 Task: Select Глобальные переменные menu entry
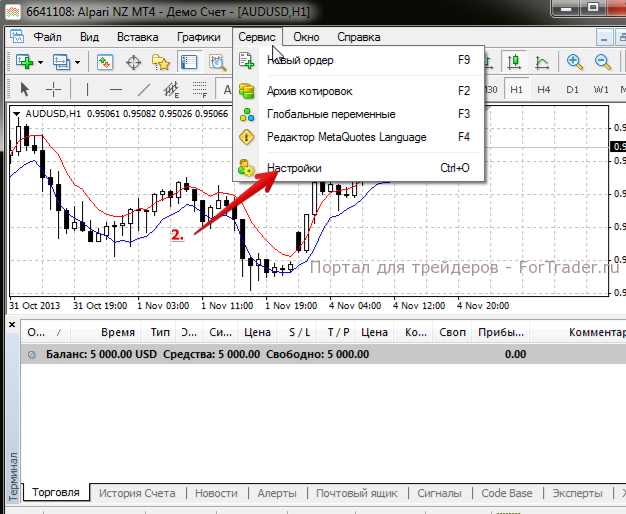click(x=359, y=114)
